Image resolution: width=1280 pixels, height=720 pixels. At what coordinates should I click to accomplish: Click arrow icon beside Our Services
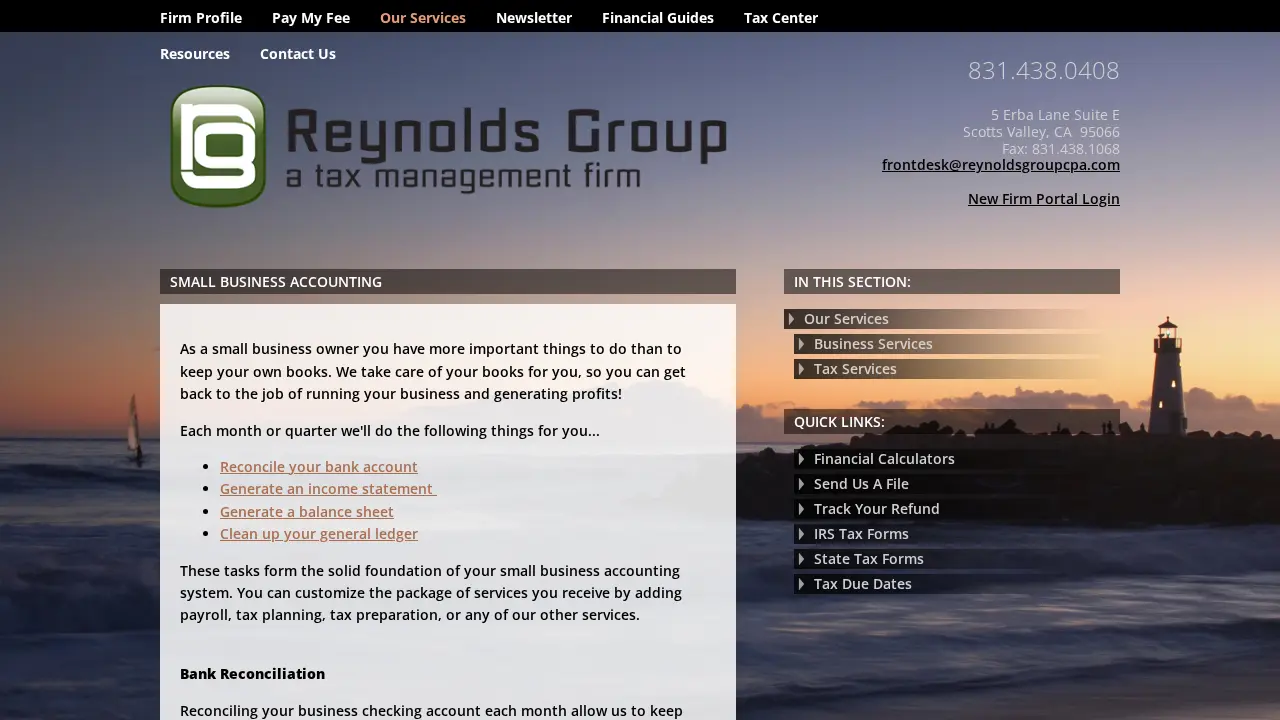point(792,319)
